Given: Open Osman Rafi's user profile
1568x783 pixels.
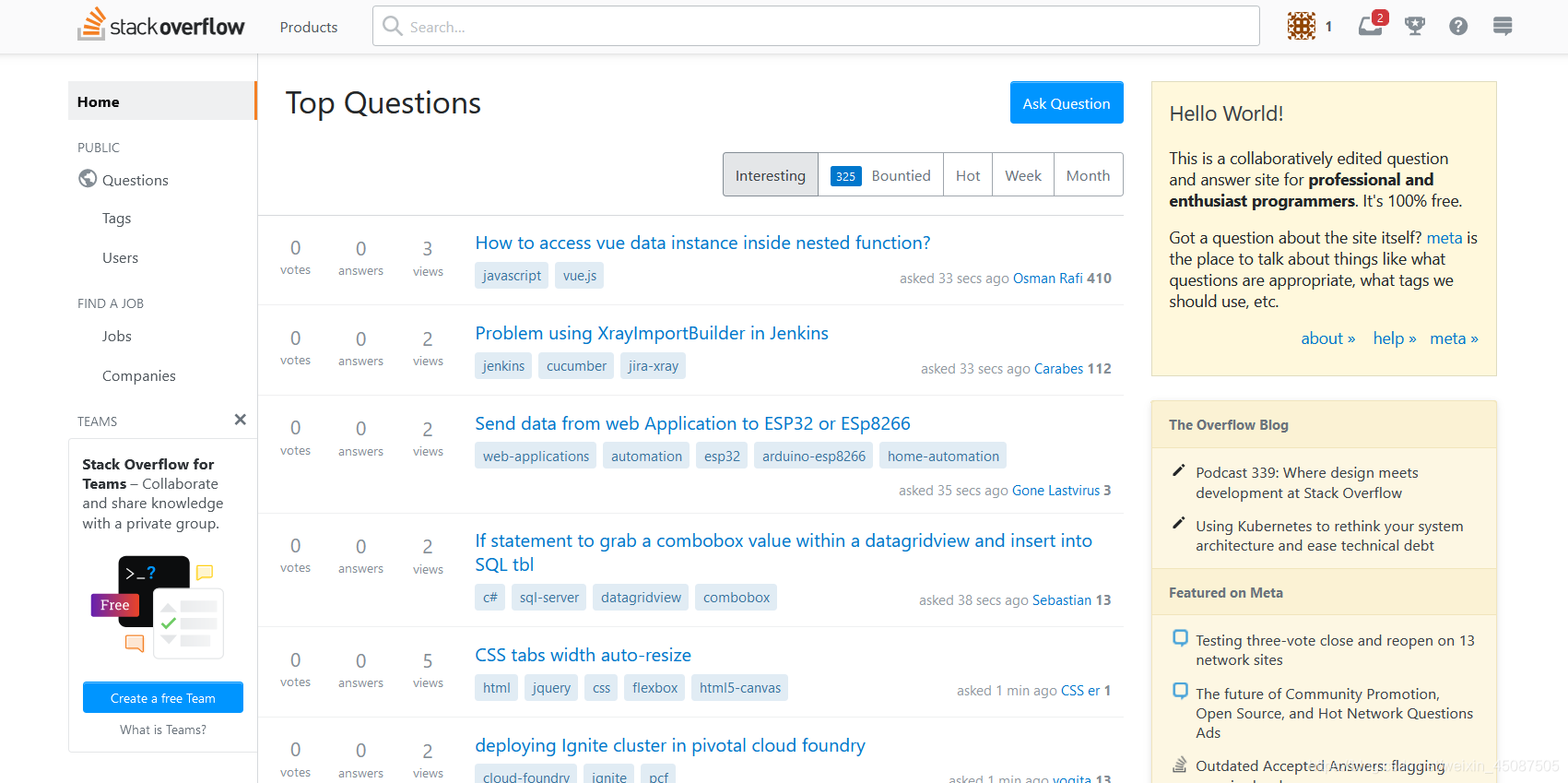Looking at the screenshot, I should coord(1047,279).
